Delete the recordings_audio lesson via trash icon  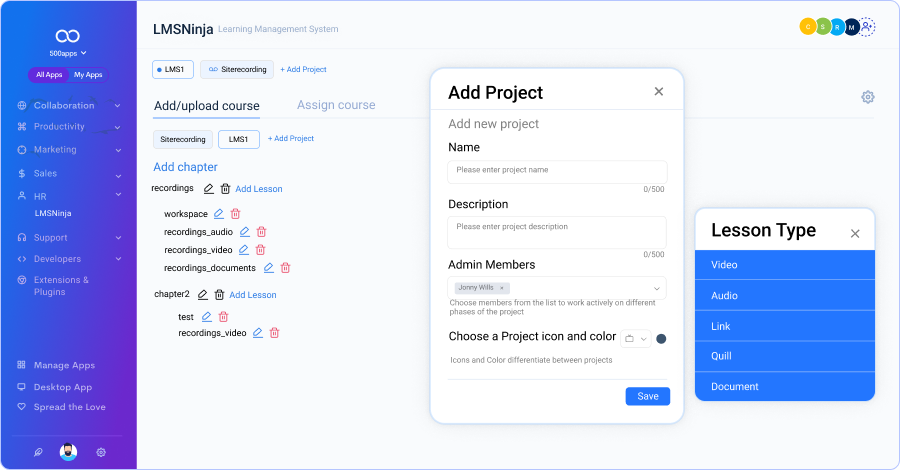[261, 232]
